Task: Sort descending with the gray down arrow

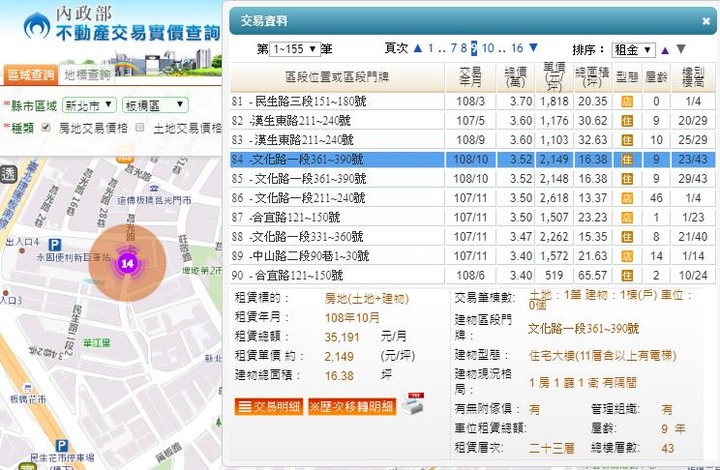Action: 681,49
